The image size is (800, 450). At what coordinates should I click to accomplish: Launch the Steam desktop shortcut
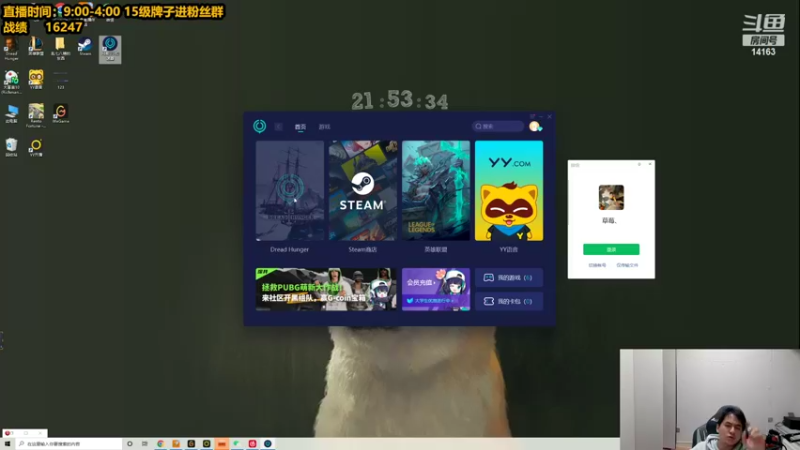85,46
